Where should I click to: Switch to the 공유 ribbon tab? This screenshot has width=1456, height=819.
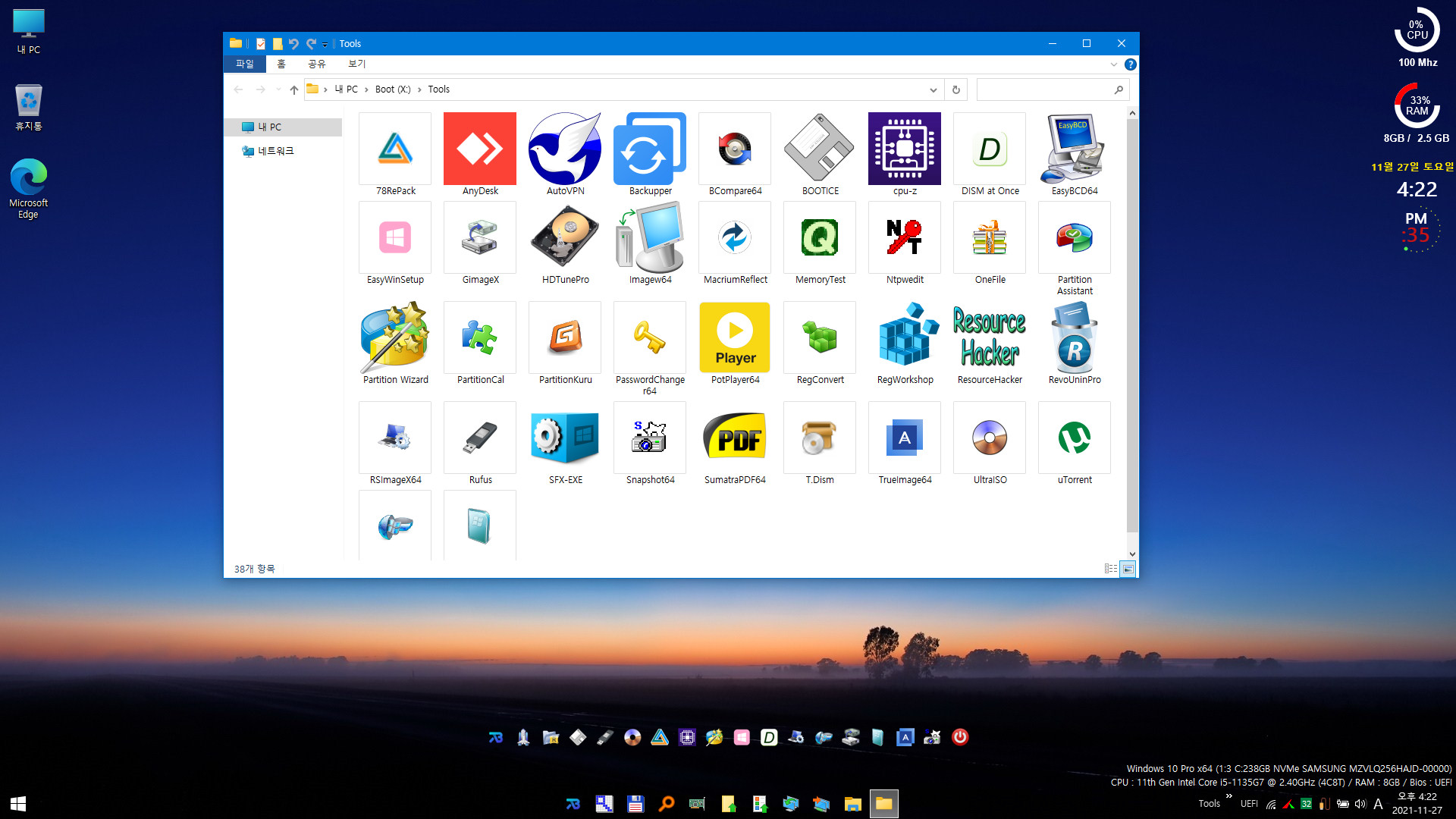(x=316, y=64)
